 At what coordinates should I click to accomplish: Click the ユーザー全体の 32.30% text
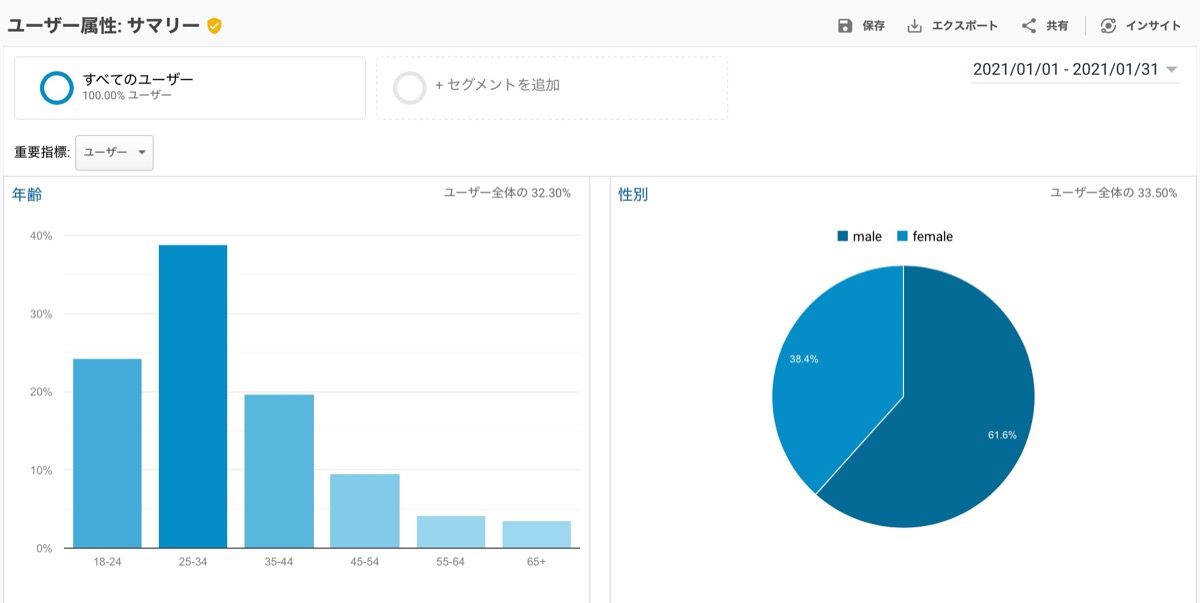point(507,193)
